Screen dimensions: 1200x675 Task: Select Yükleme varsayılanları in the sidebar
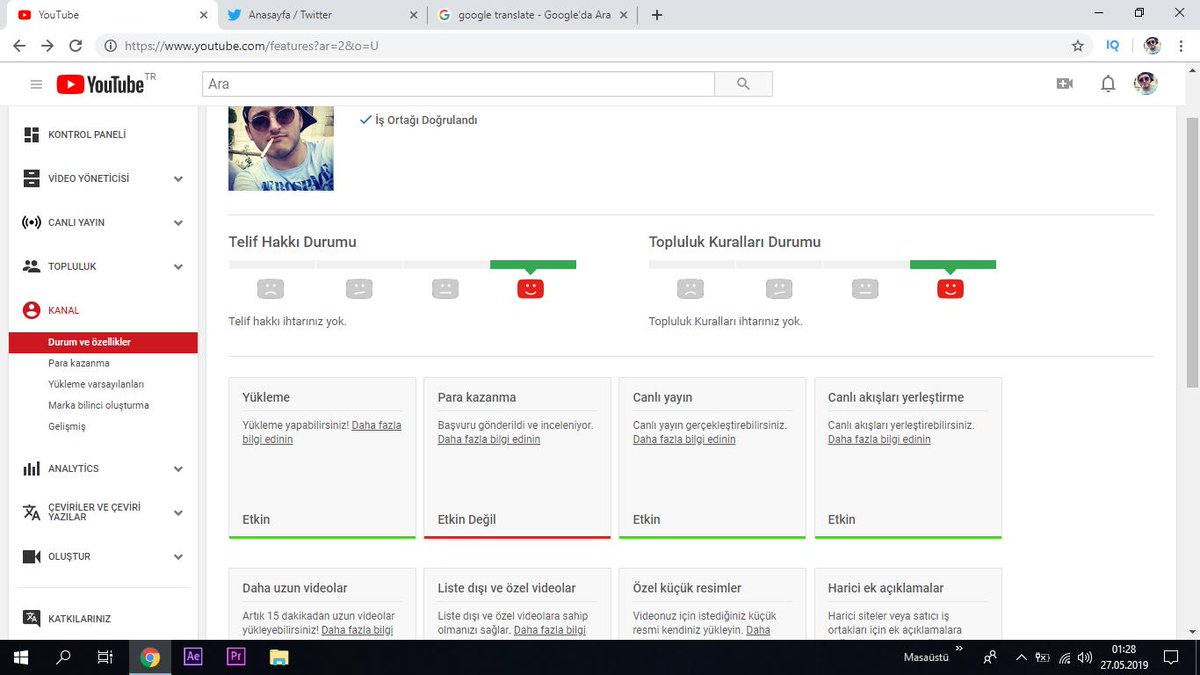tap(96, 384)
